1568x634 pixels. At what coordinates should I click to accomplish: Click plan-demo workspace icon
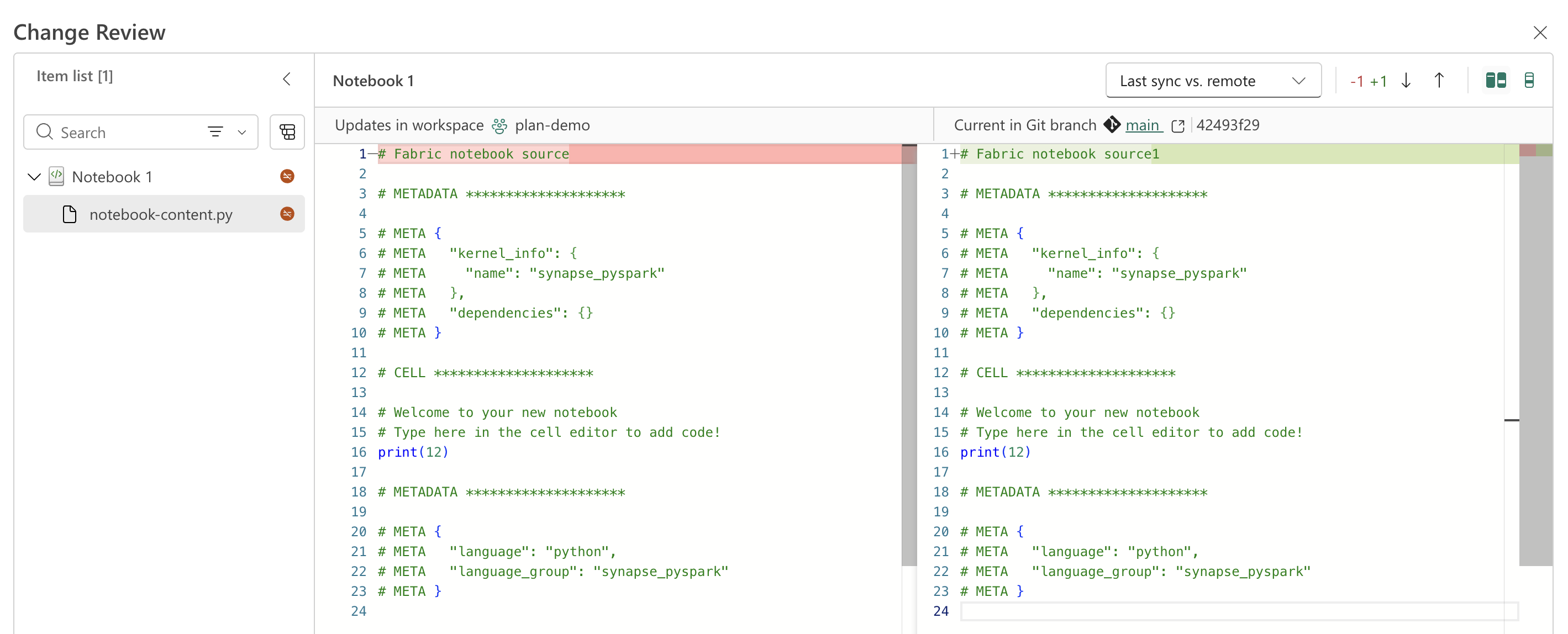point(499,125)
